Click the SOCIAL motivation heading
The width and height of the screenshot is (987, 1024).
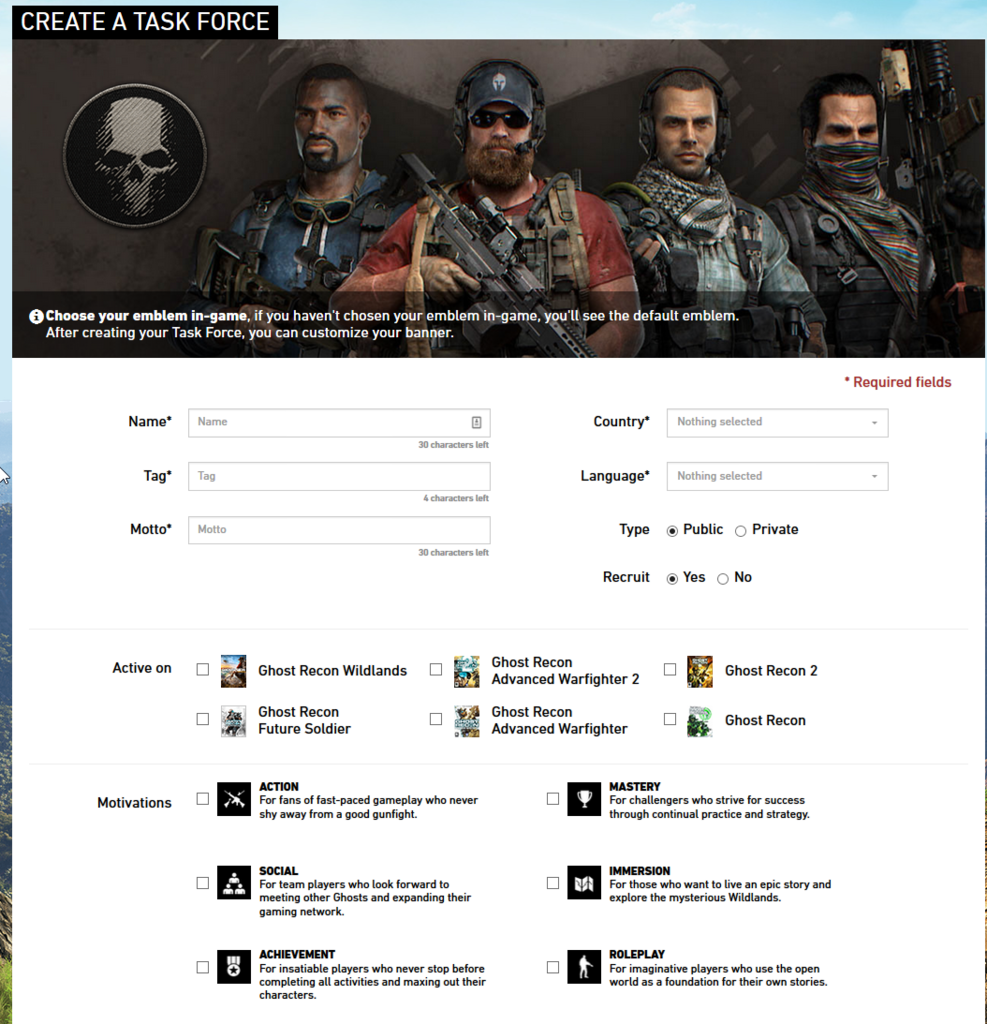(278, 871)
